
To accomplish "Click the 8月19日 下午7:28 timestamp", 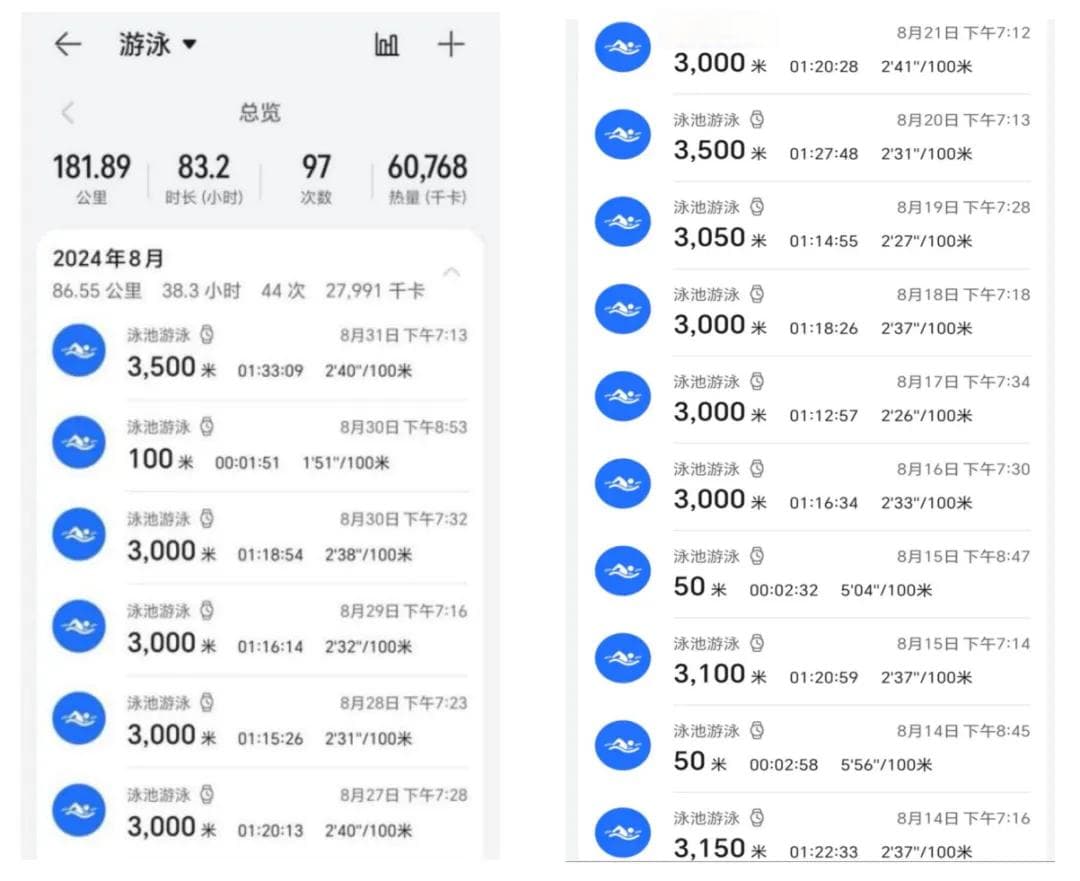I will [963, 207].
